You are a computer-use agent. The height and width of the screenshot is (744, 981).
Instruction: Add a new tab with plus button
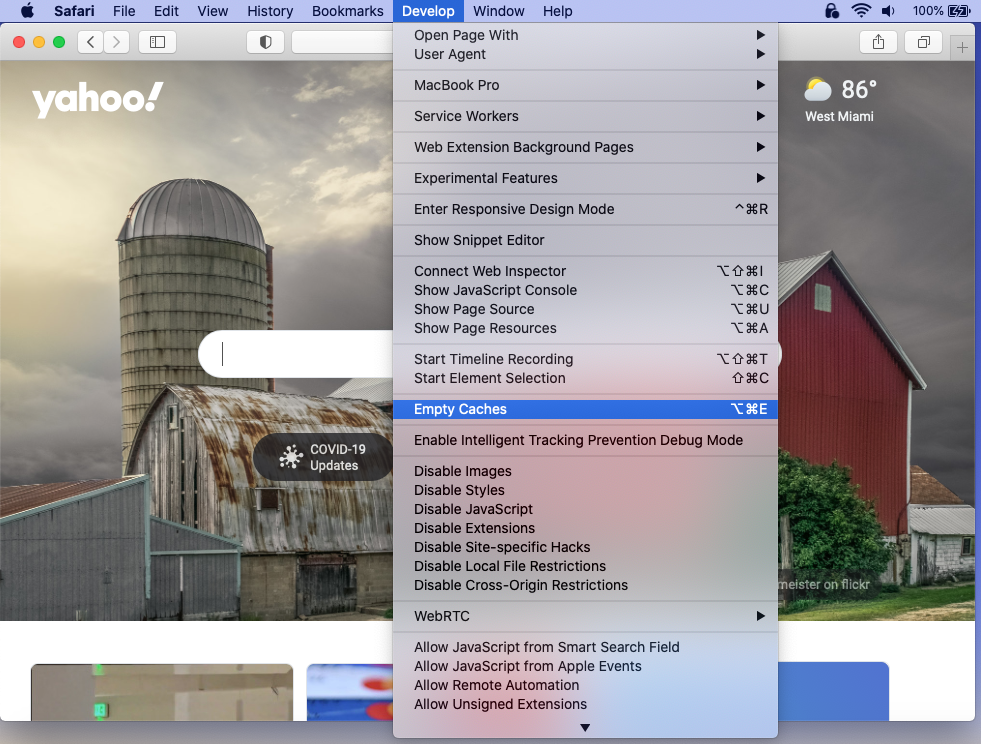962,48
